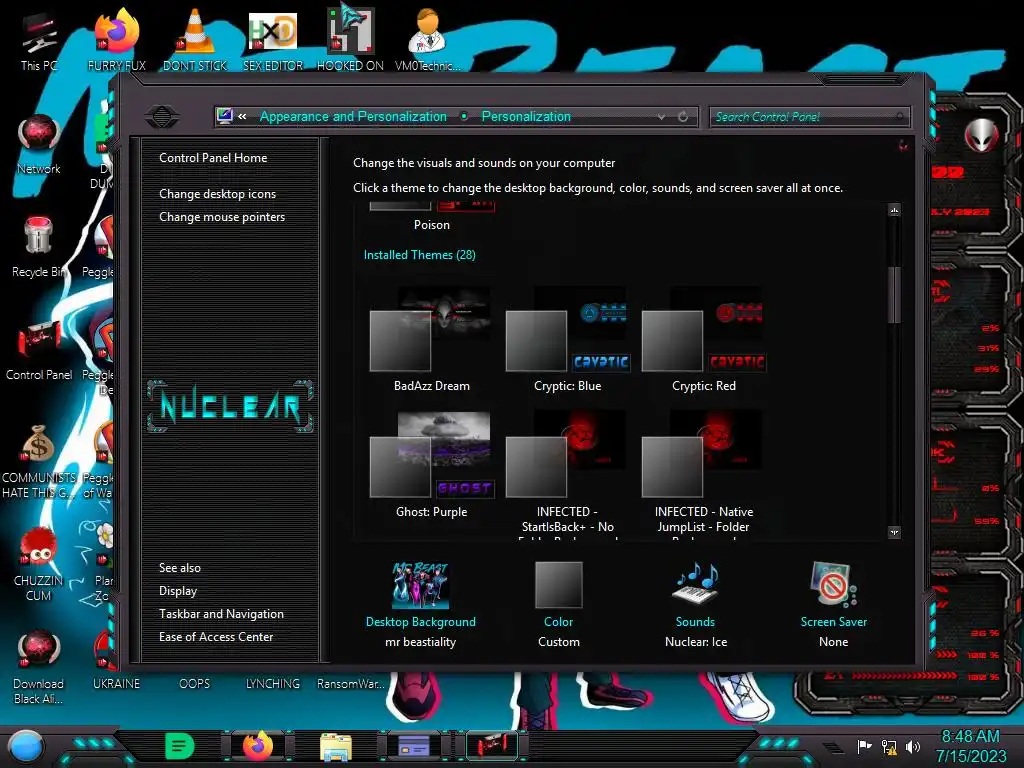This screenshot has width=1024, height=768.
Task: Click address bar double chevron
Action: tap(242, 116)
